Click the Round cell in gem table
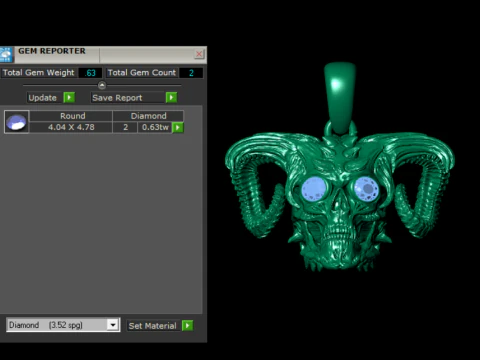The height and width of the screenshot is (360, 480). [x=71, y=116]
